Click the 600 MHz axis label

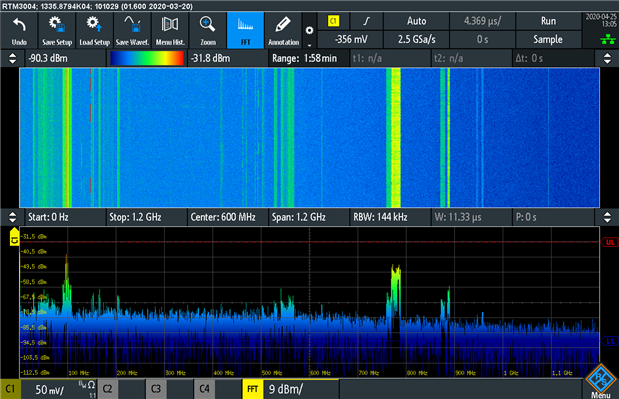(x=320, y=373)
